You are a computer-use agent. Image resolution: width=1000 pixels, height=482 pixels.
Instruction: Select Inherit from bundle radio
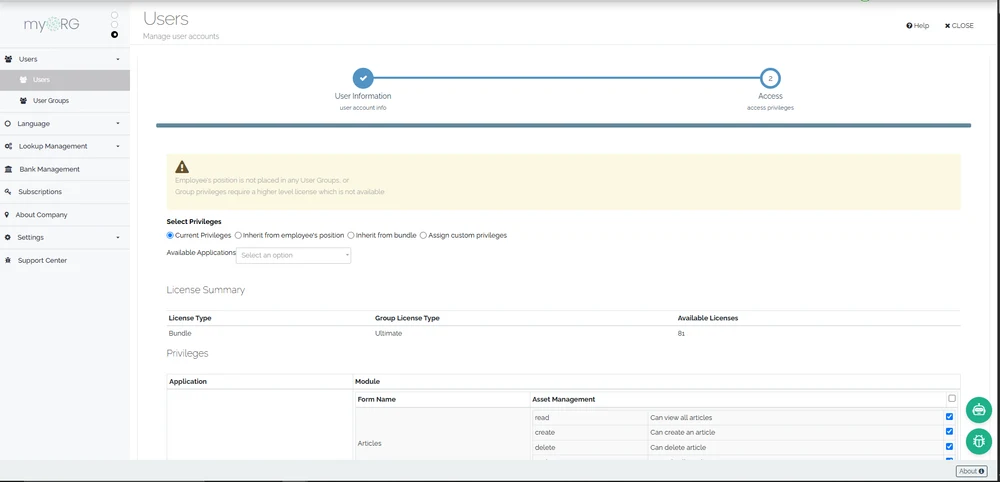click(351, 235)
